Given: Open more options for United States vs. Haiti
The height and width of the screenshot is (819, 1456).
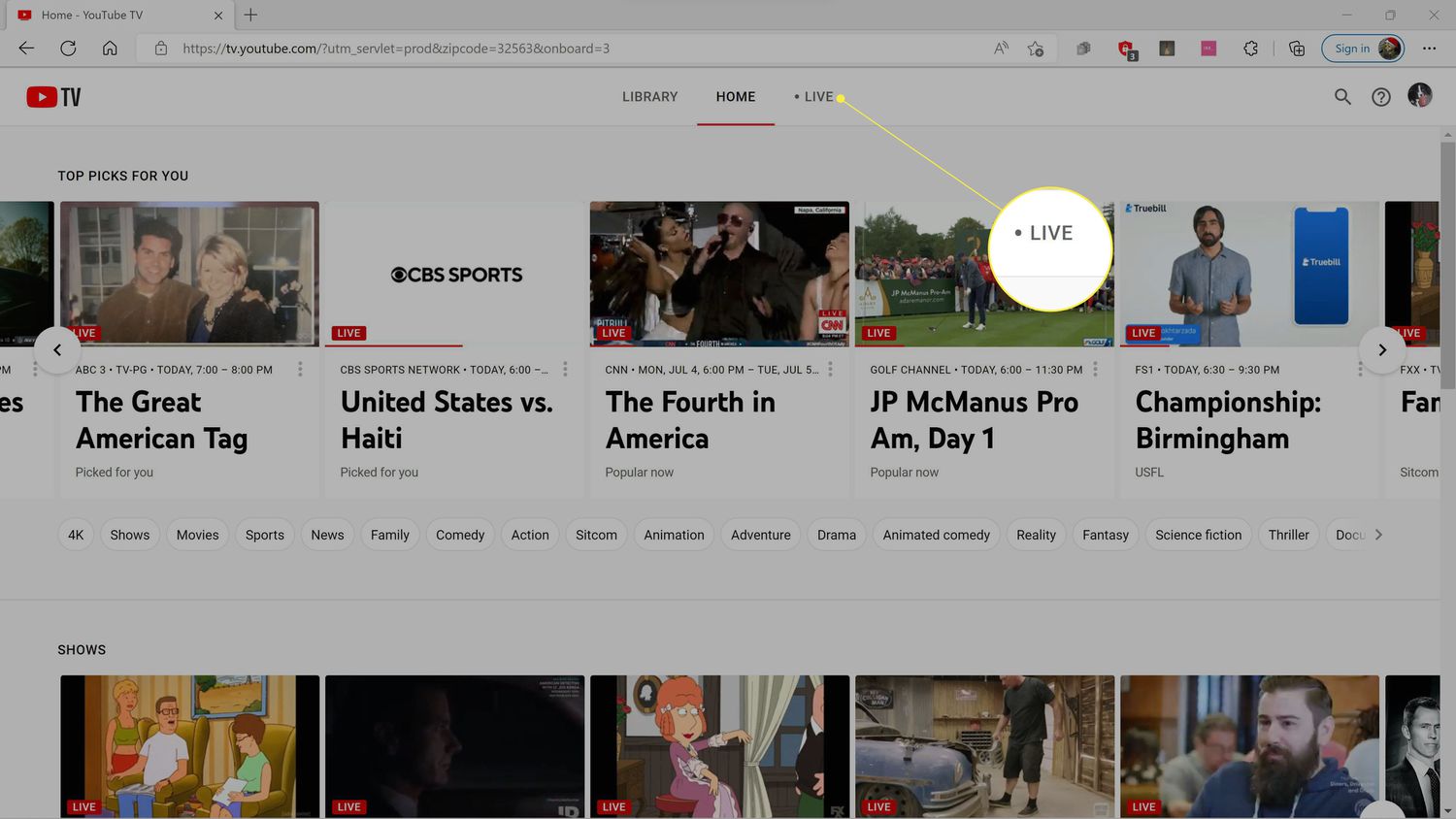Looking at the screenshot, I should pyautogui.click(x=565, y=370).
